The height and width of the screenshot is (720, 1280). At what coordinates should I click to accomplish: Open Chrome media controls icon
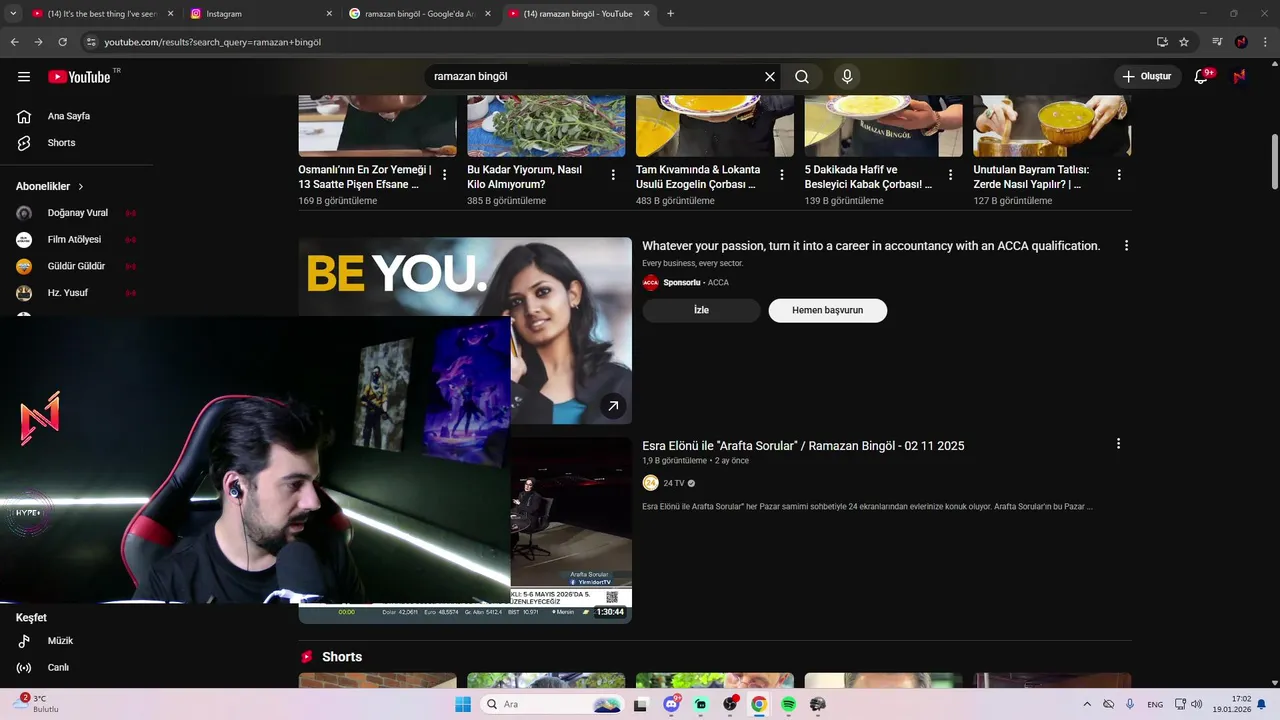[1217, 42]
